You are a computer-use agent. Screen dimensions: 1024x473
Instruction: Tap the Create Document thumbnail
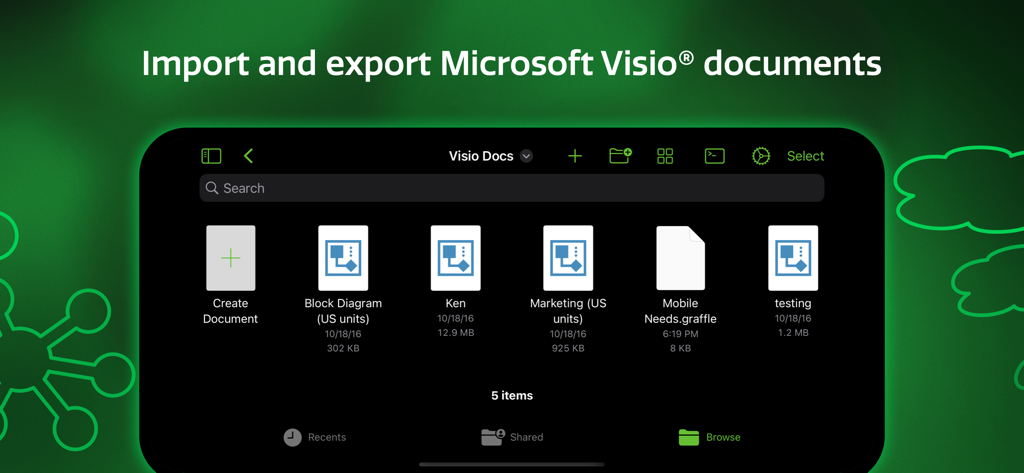[x=231, y=258]
